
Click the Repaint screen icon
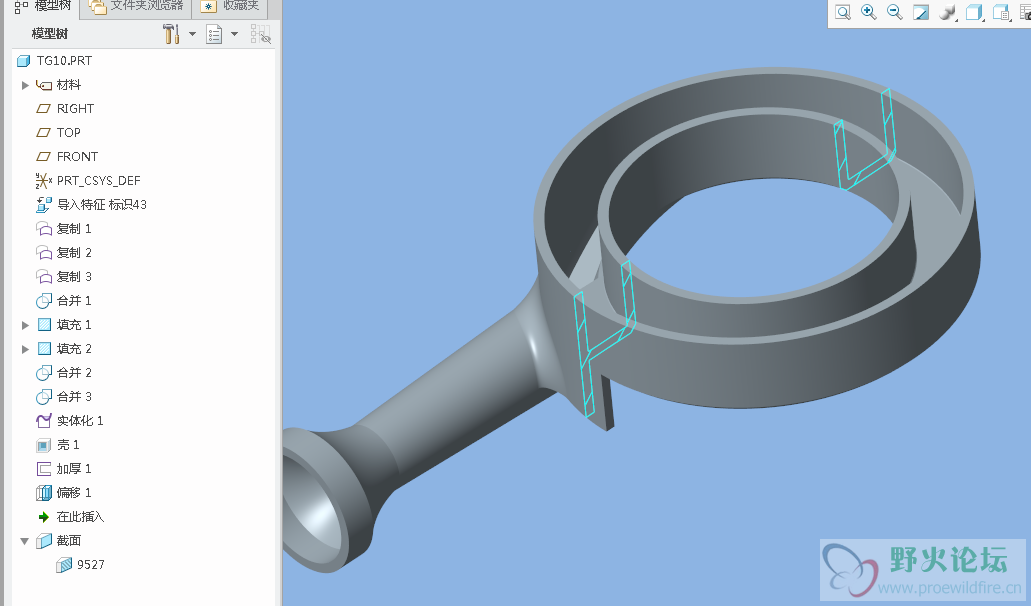[x=921, y=12]
